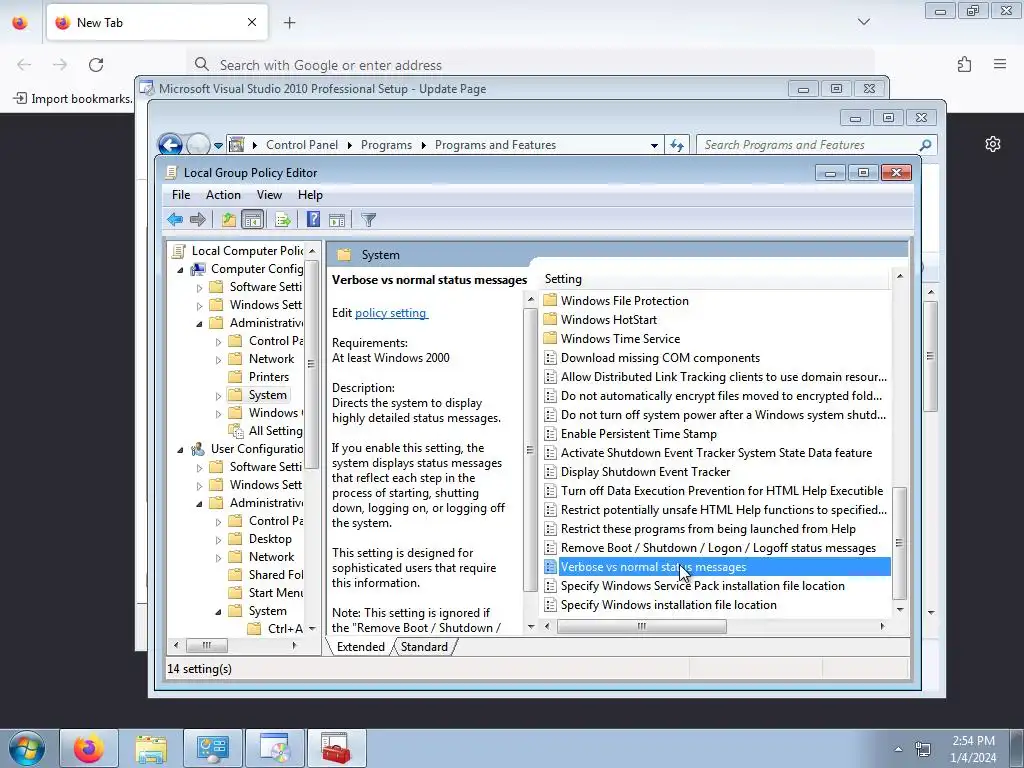Open the Firefox hamburger application menu
The height and width of the screenshot is (768, 1024).
click(1000, 64)
